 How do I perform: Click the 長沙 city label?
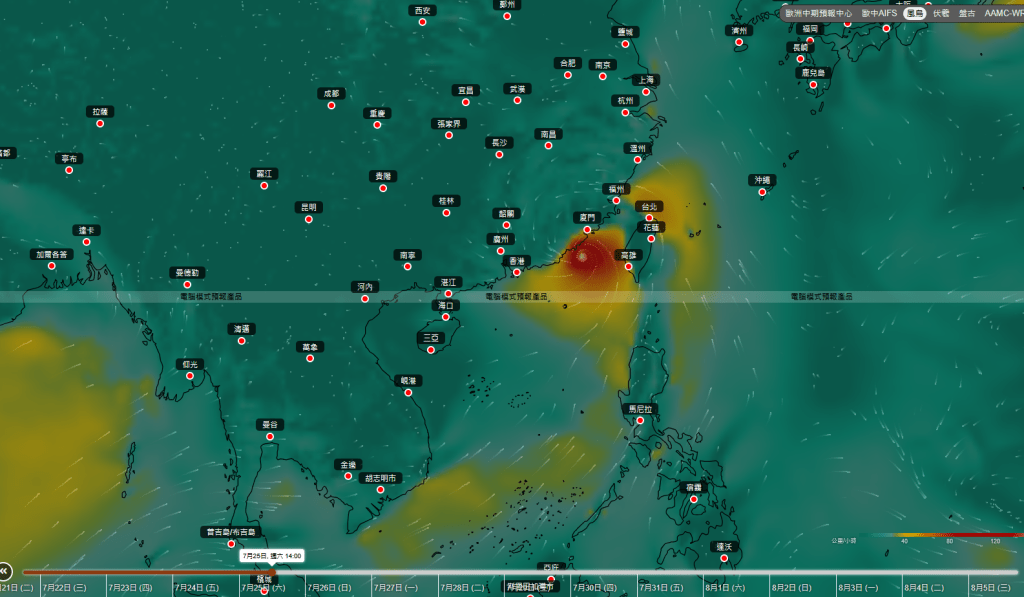click(499, 142)
